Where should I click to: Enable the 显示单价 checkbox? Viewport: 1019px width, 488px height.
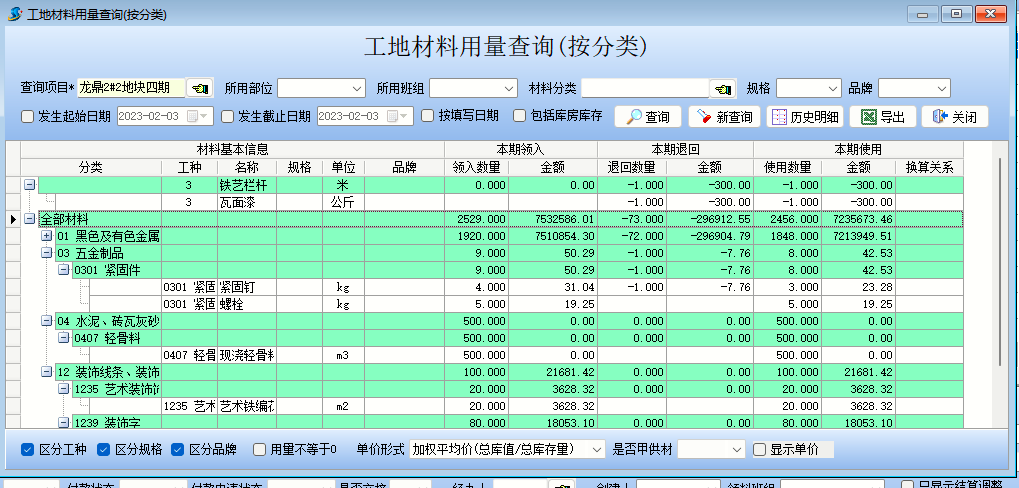[760, 449]
